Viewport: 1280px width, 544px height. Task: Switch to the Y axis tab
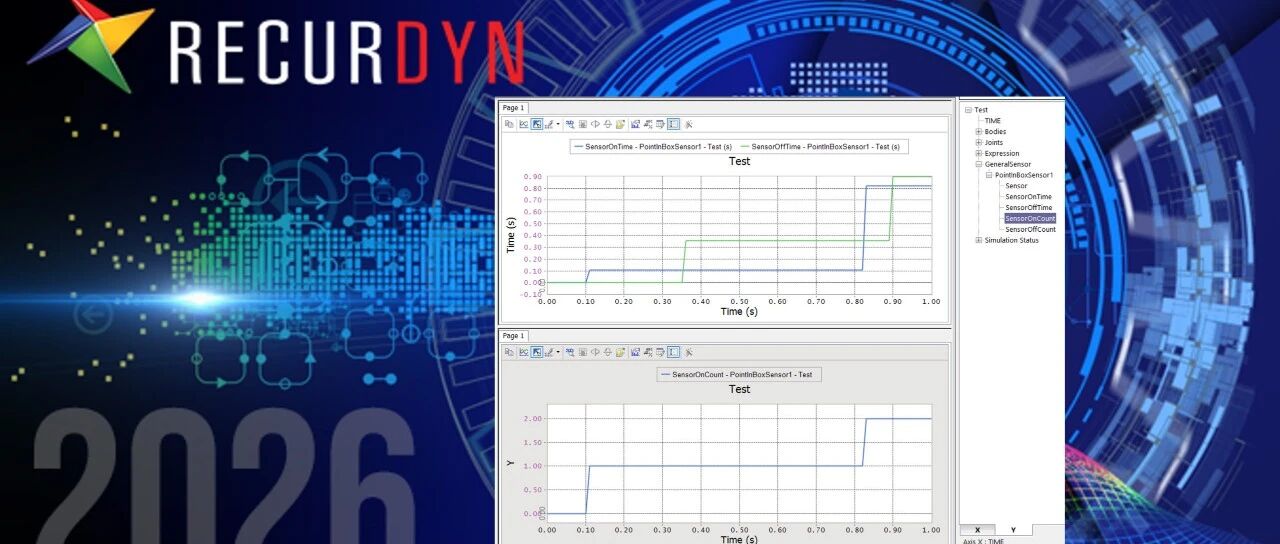click(1013, 530)
